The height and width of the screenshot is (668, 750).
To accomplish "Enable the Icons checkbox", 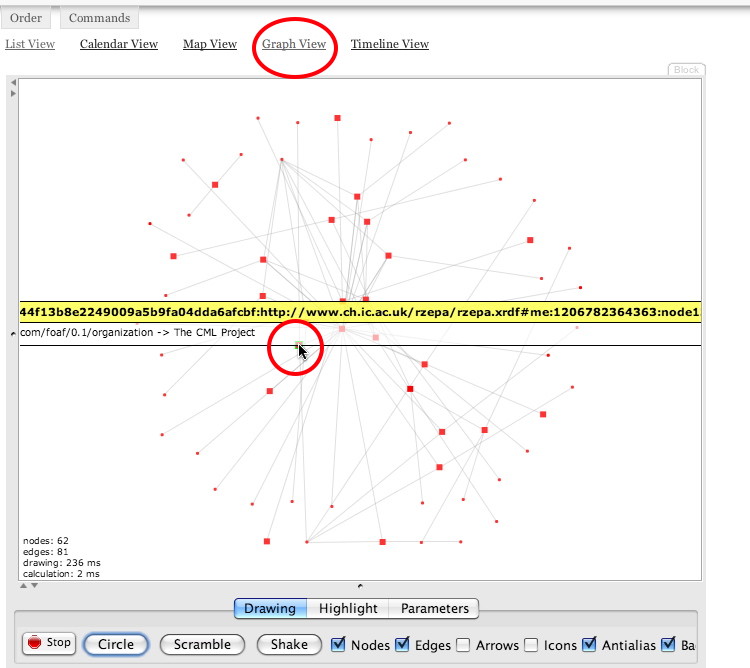I will [x=531, y=644].
